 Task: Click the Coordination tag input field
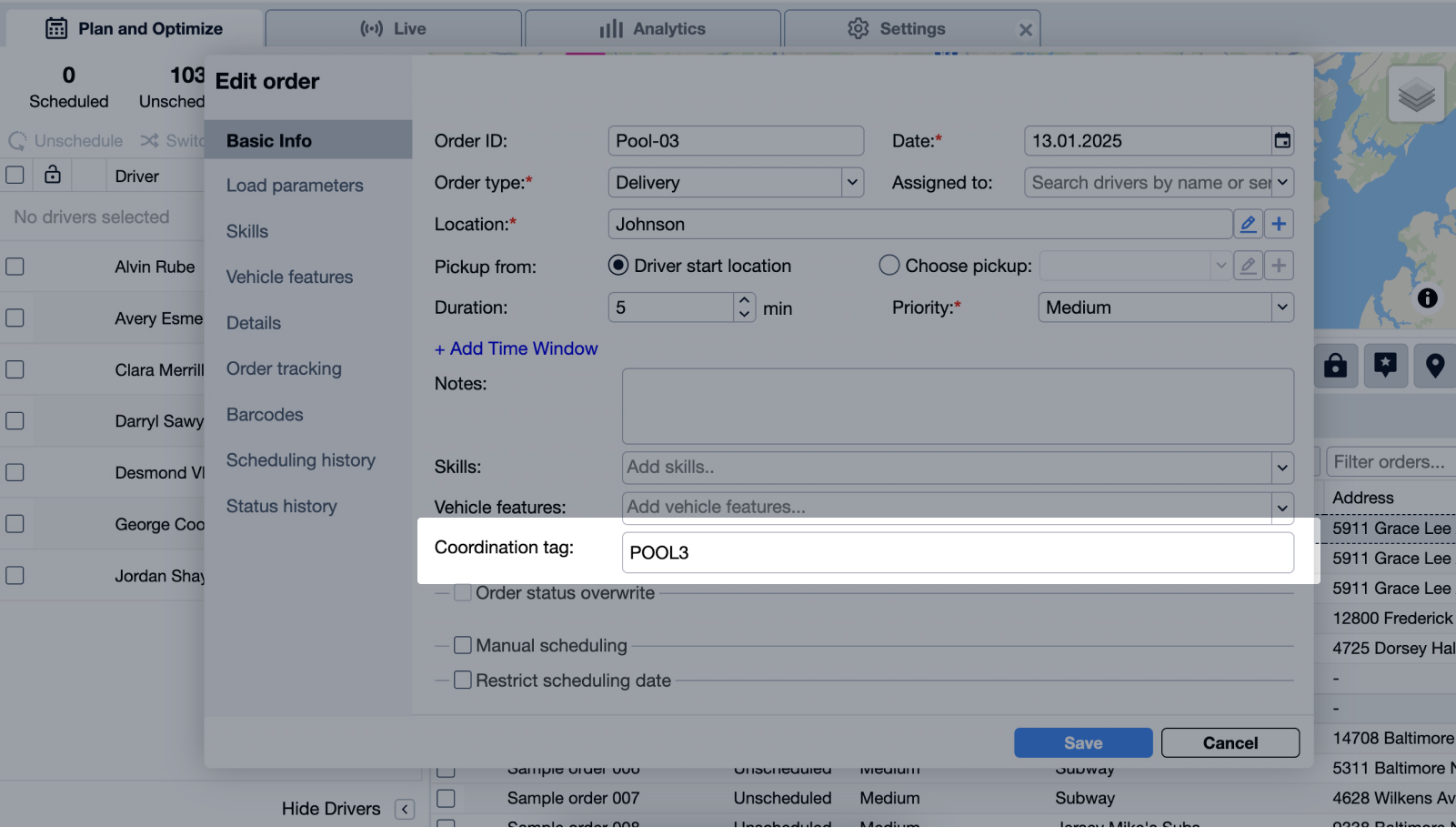(957, 553)
